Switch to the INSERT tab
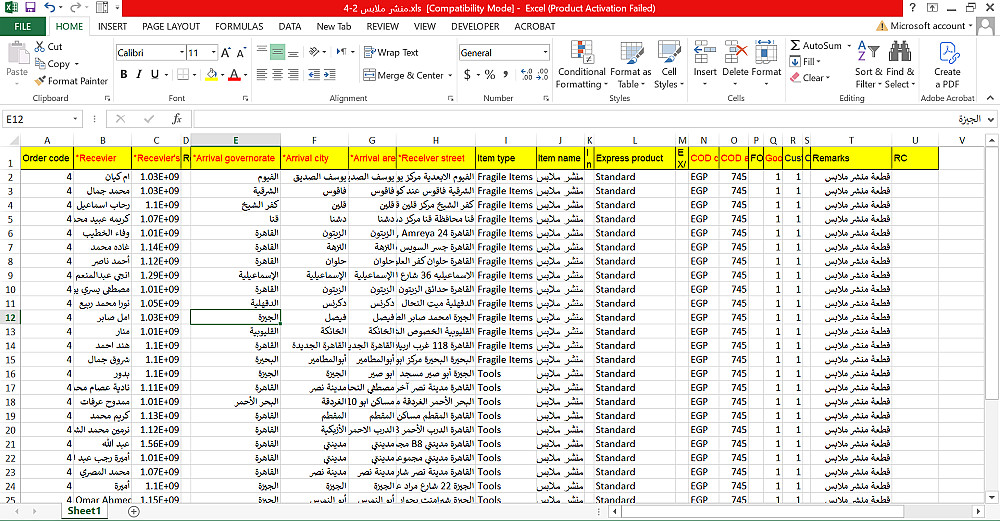1000x521 pixels. coord(112,27)
